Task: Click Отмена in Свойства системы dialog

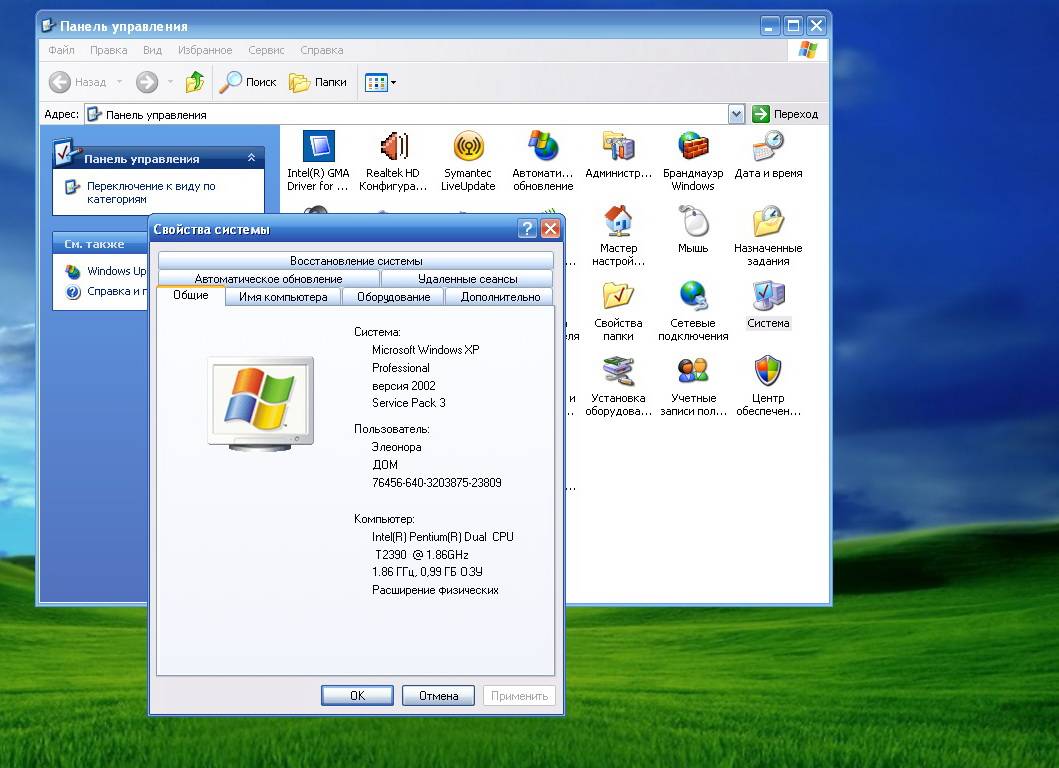Action: pyautogui.click(x=438, y=696)
